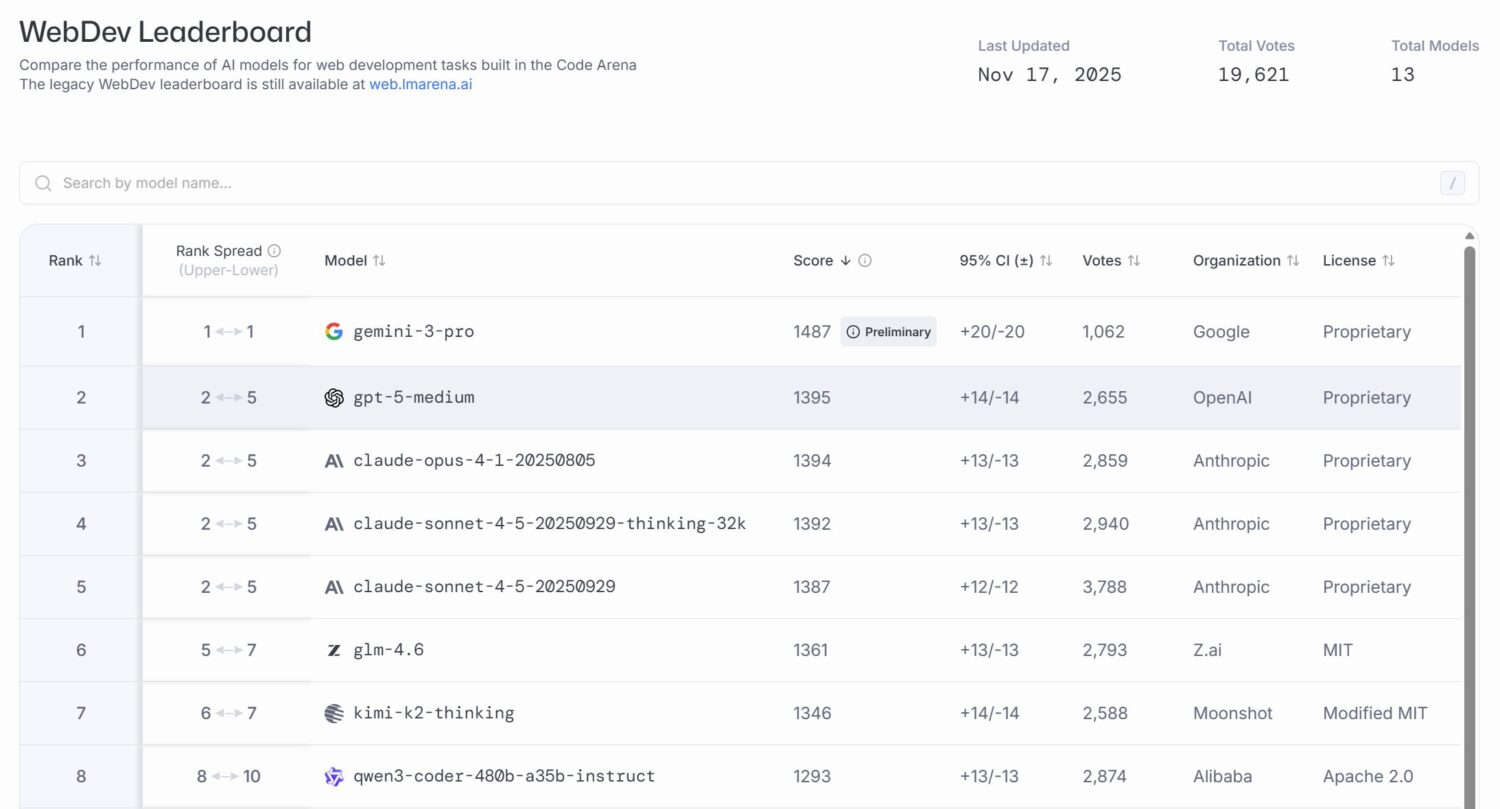The width and height of the screenshot is (1500, 809).
Task: Click the Organization sort arrows
Action: (x=1293, y=260)
